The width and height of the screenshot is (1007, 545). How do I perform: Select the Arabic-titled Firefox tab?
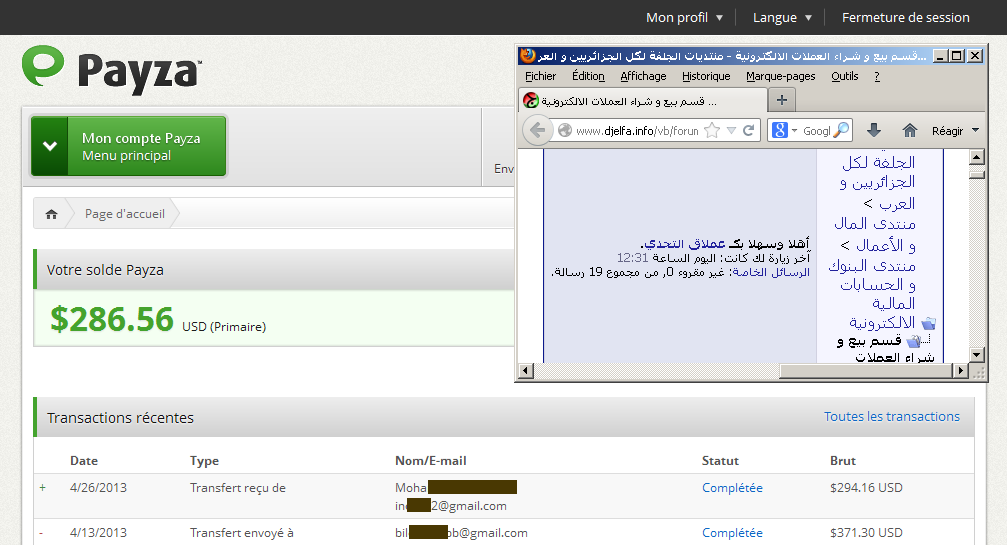pyautogui.click(x=642, y=101)
